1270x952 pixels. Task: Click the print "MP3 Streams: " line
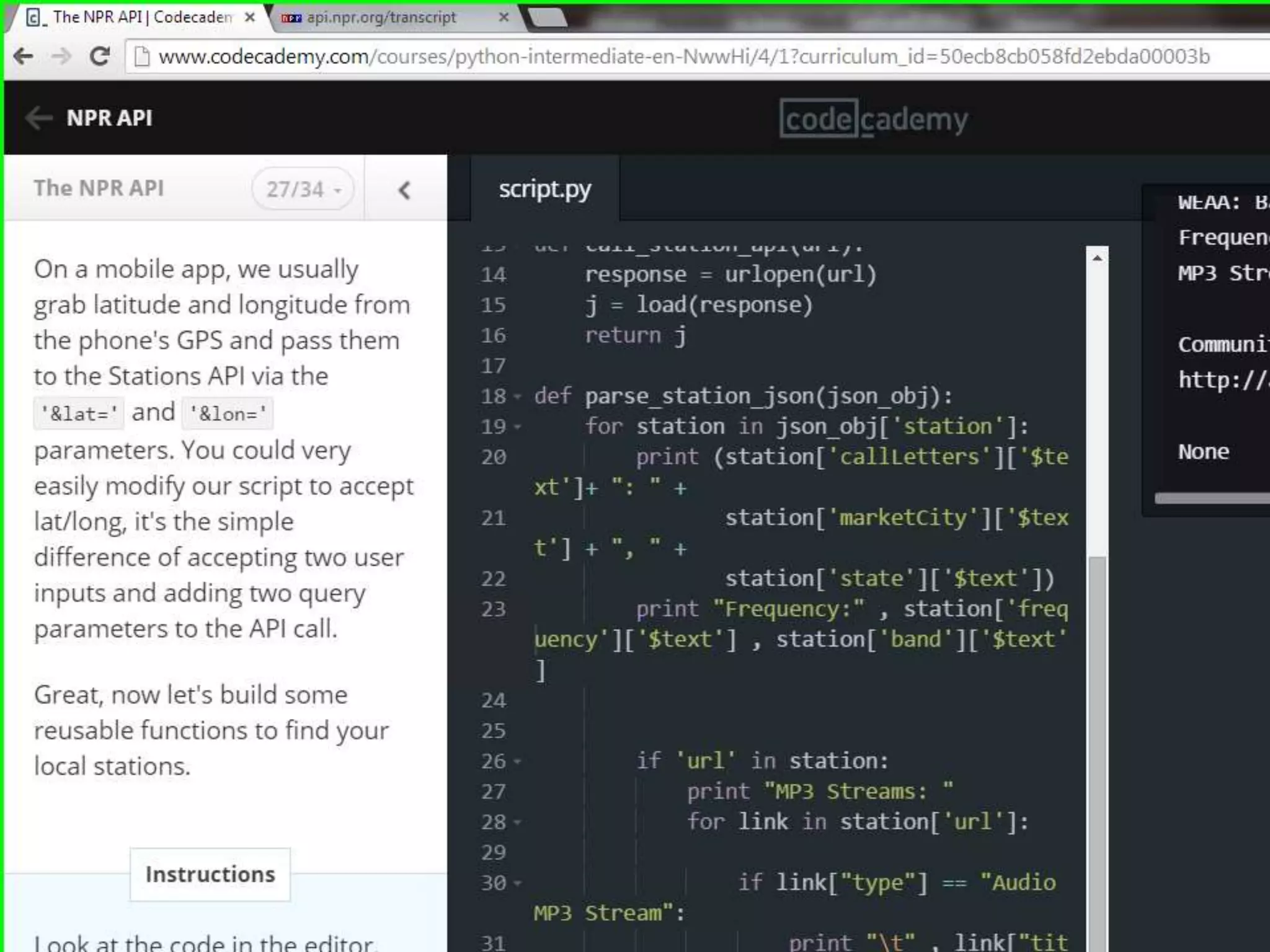(x=820, y=791)
